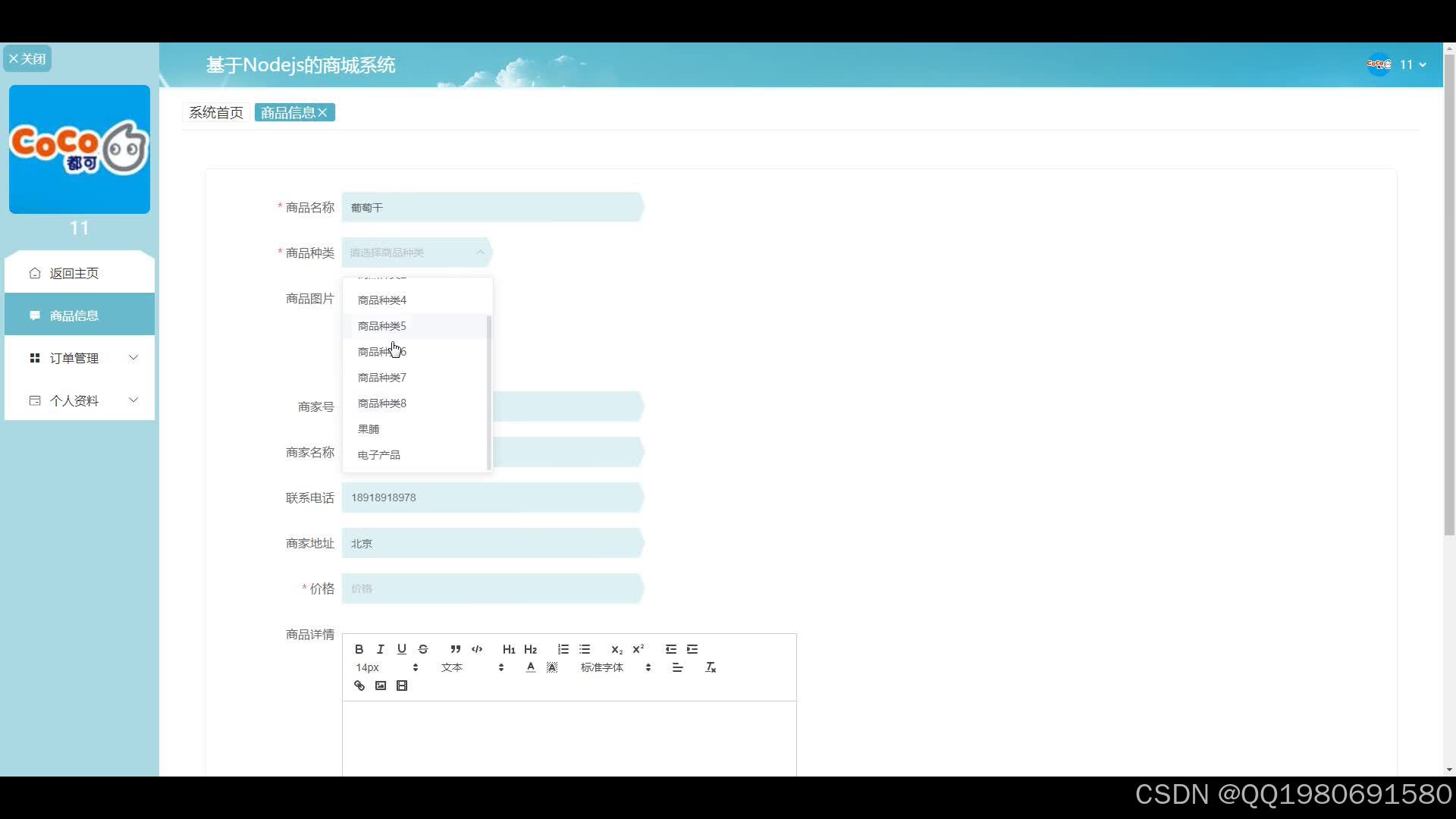The width and height of the screenshot is (1456, 819).
Task: Insert a hyperlink in editor
Action: tap(359, 686)
